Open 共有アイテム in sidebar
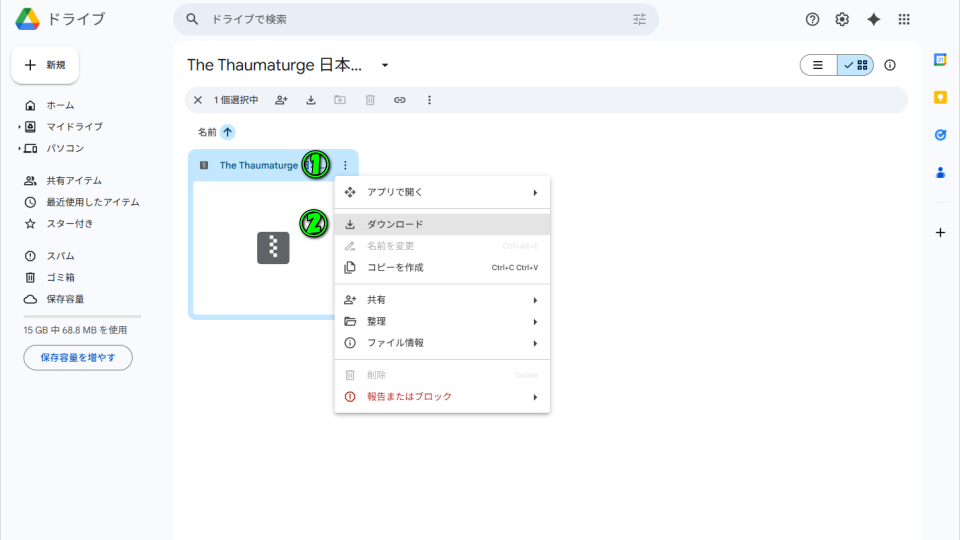The image size is (960, 540). click(x=73, y=181)
